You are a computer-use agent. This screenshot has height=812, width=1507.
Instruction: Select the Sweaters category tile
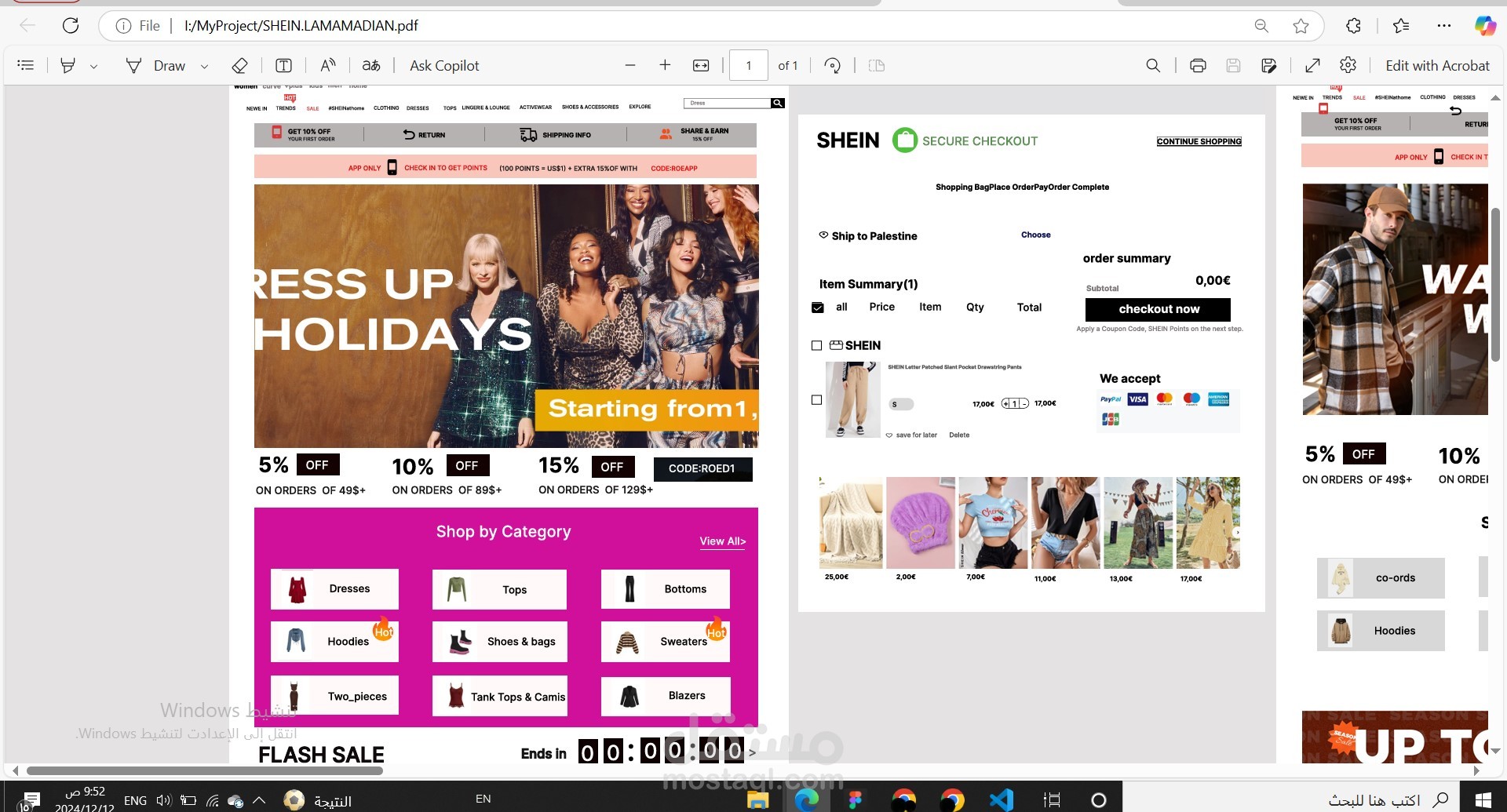pyautogui.click(x=666, y=642)
